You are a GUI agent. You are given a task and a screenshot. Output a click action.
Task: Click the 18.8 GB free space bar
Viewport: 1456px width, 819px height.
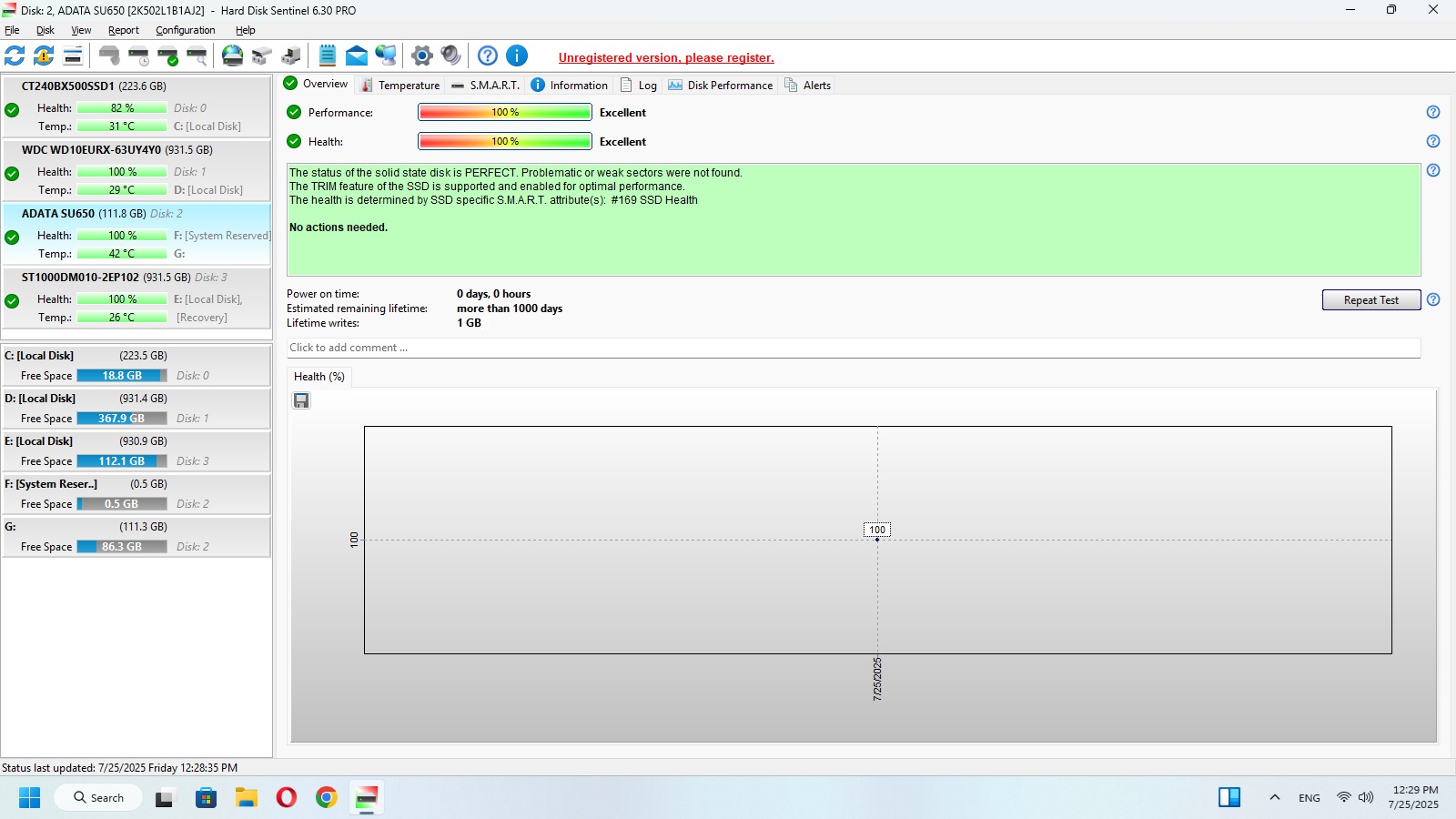pos(122,376)
